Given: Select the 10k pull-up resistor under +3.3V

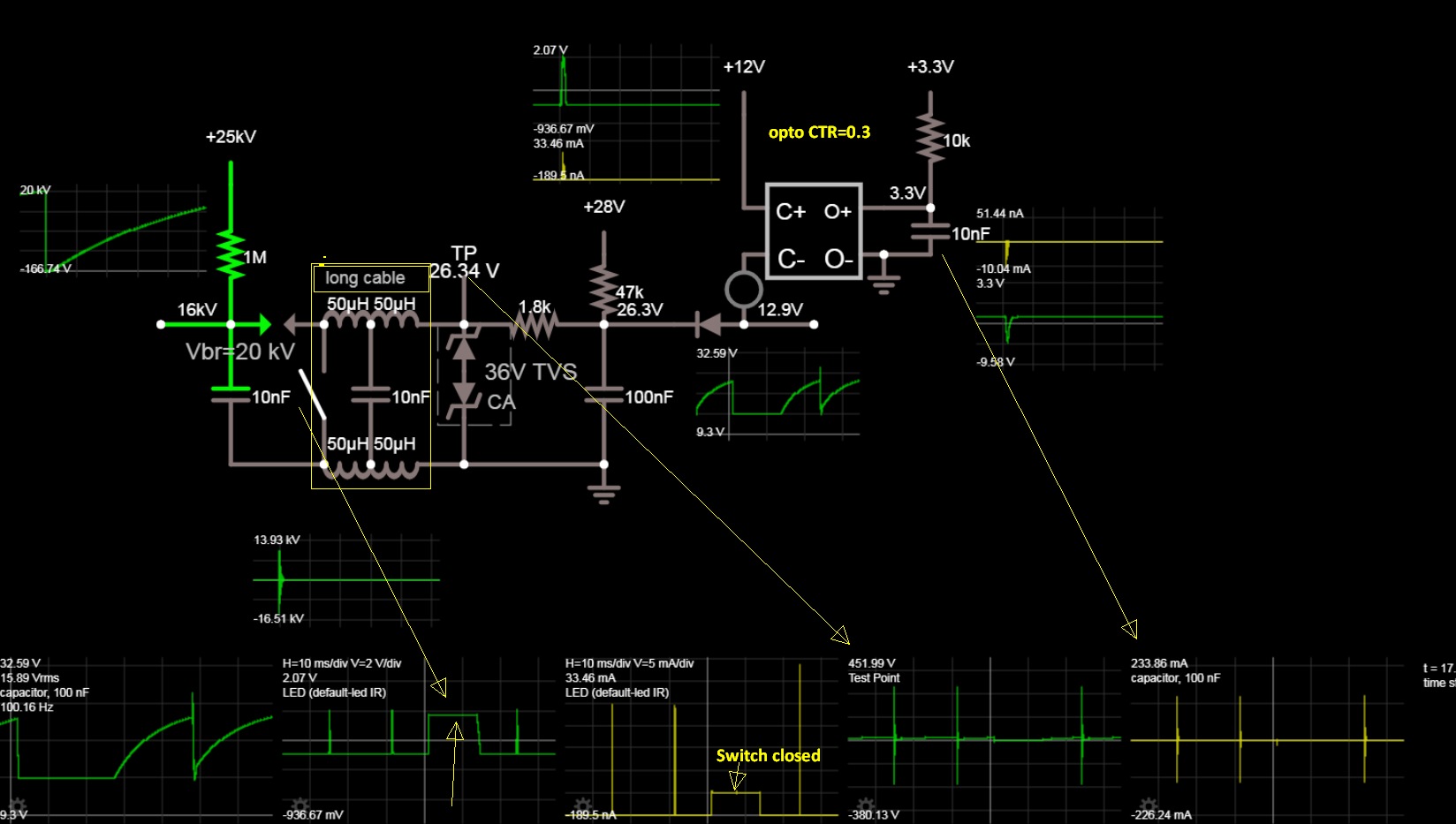Looking at the screenshot, I should point(930,139).
